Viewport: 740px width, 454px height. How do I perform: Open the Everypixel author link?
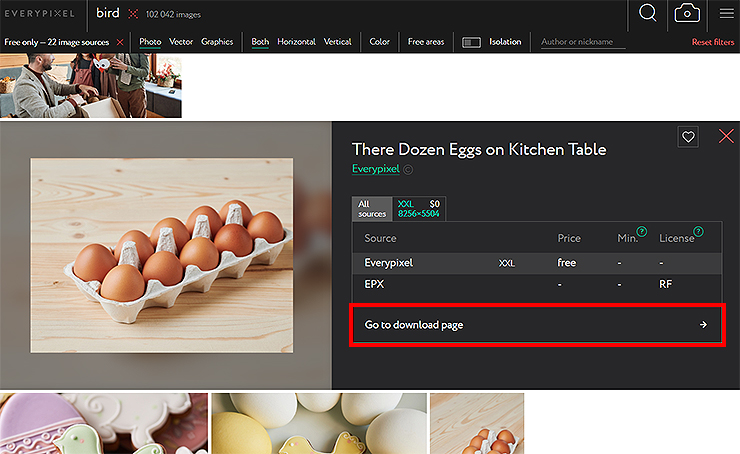point(376,169)
